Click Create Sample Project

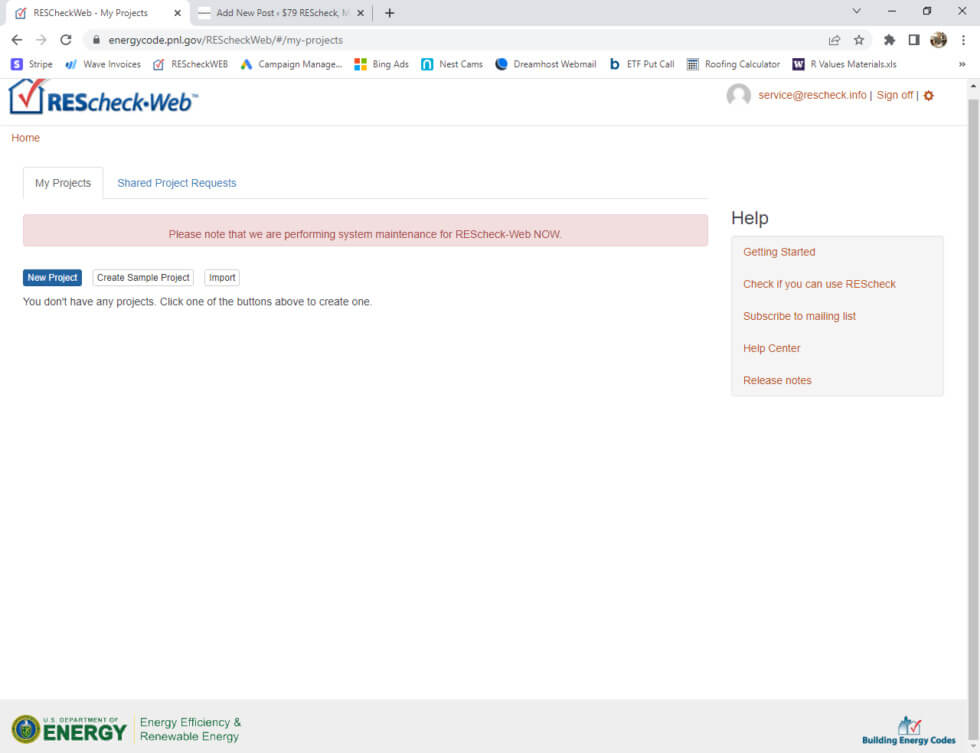[143, 277]
